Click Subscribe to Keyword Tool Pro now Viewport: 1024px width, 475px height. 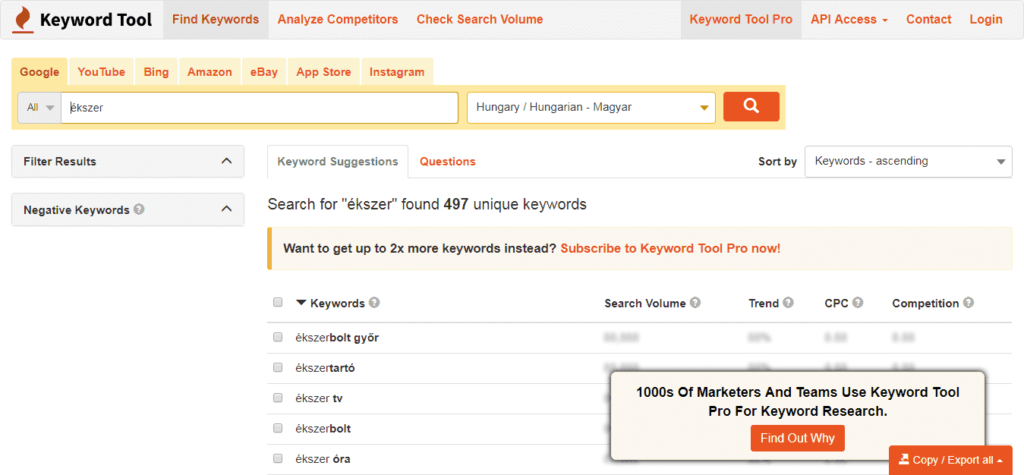[671, 248]
